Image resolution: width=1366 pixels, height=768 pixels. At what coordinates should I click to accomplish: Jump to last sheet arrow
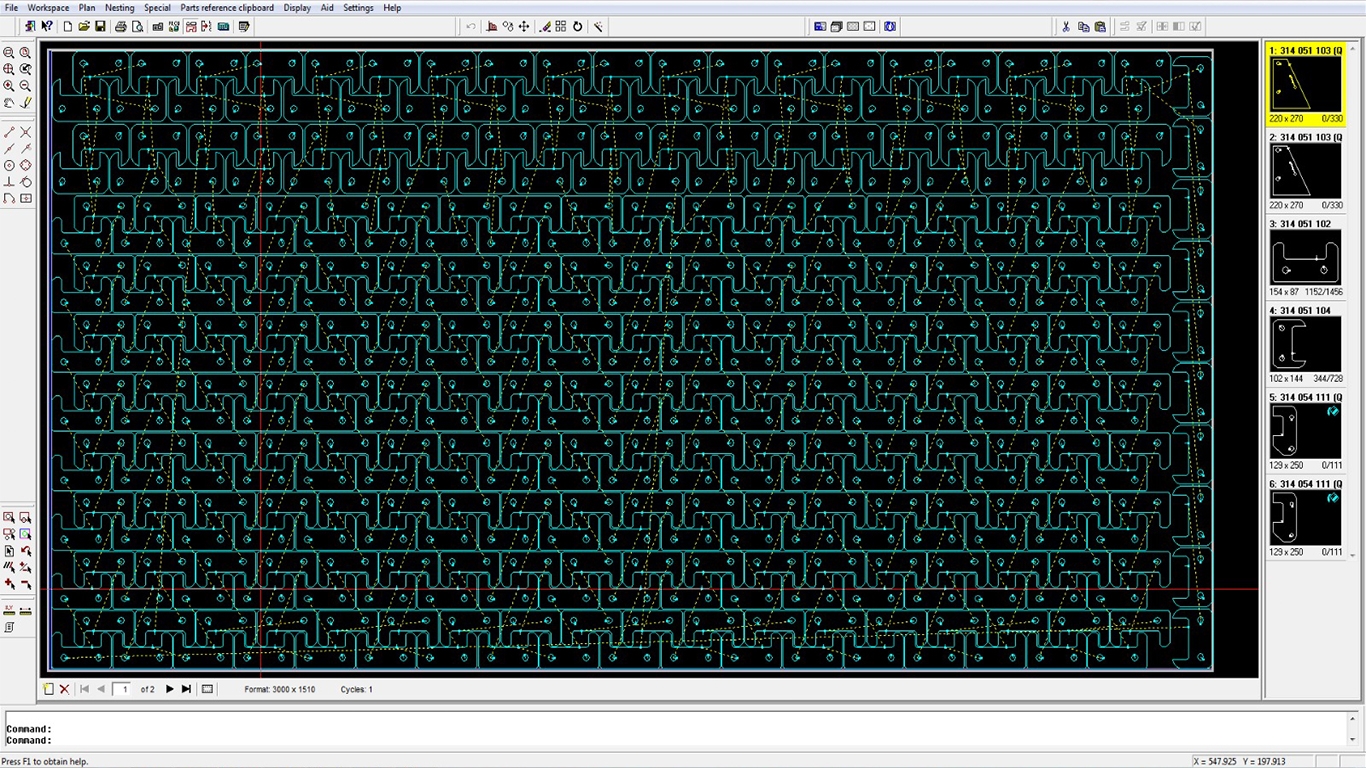coord(186,689)
